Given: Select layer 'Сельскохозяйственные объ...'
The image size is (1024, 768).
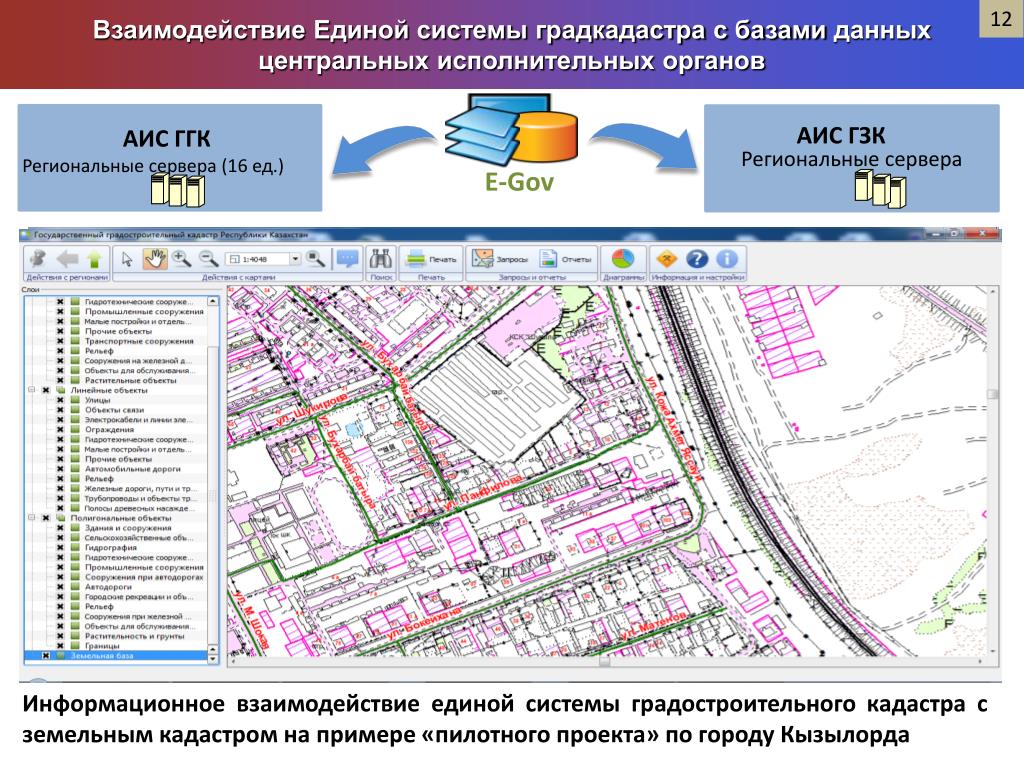Looking at the screenshot, I should click(x=139, y=537).
